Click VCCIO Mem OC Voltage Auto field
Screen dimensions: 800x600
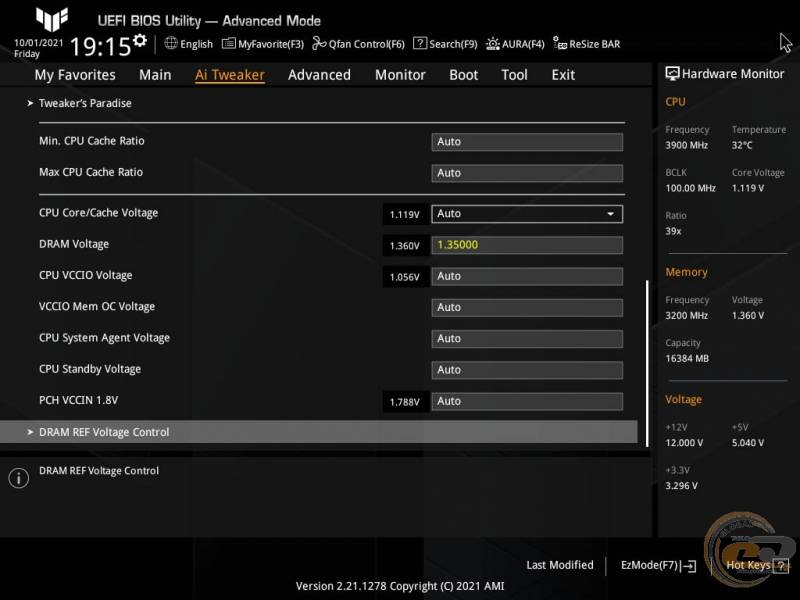[527, 307]
